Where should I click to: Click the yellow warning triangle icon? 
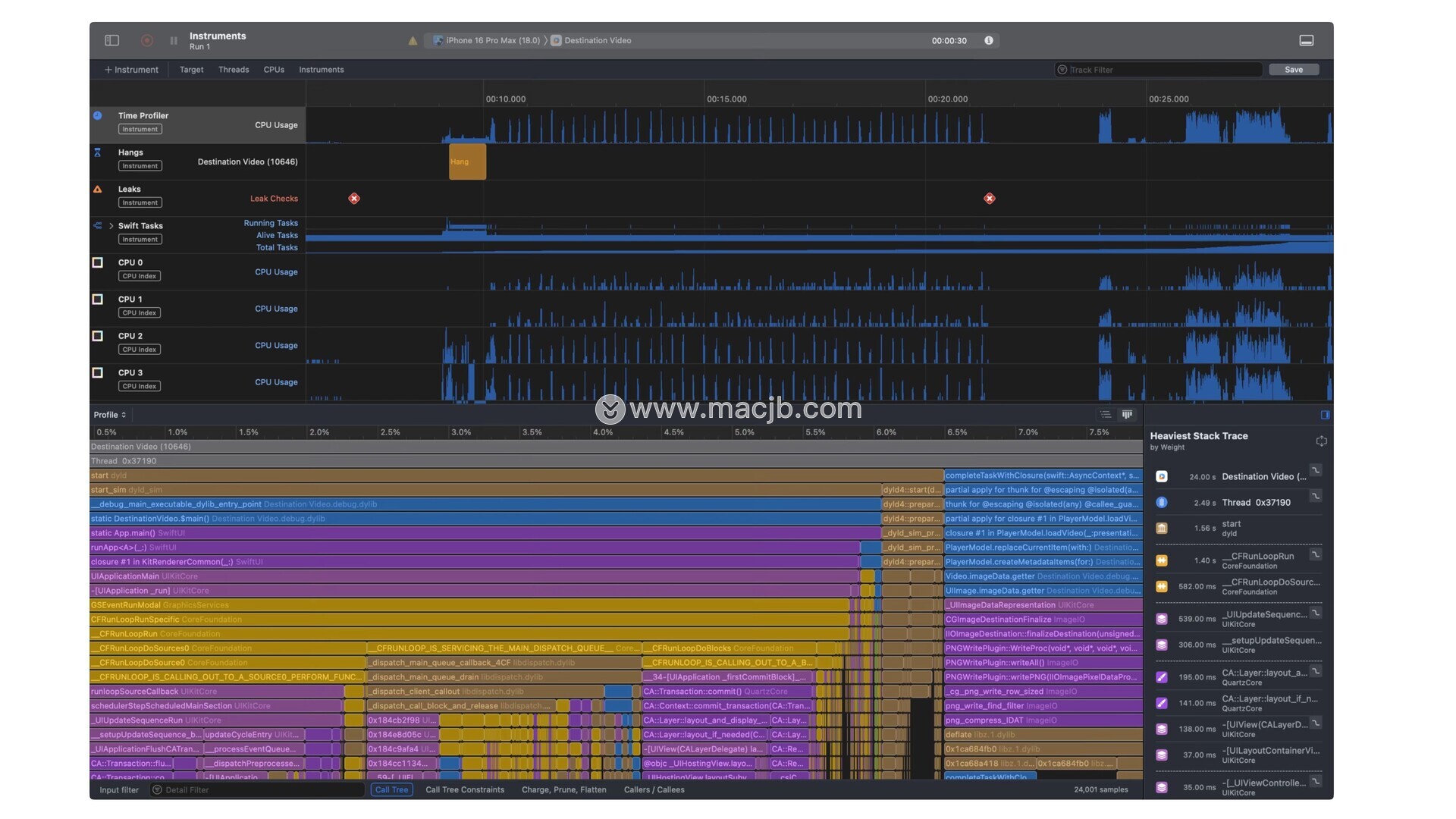coord(413,41)
